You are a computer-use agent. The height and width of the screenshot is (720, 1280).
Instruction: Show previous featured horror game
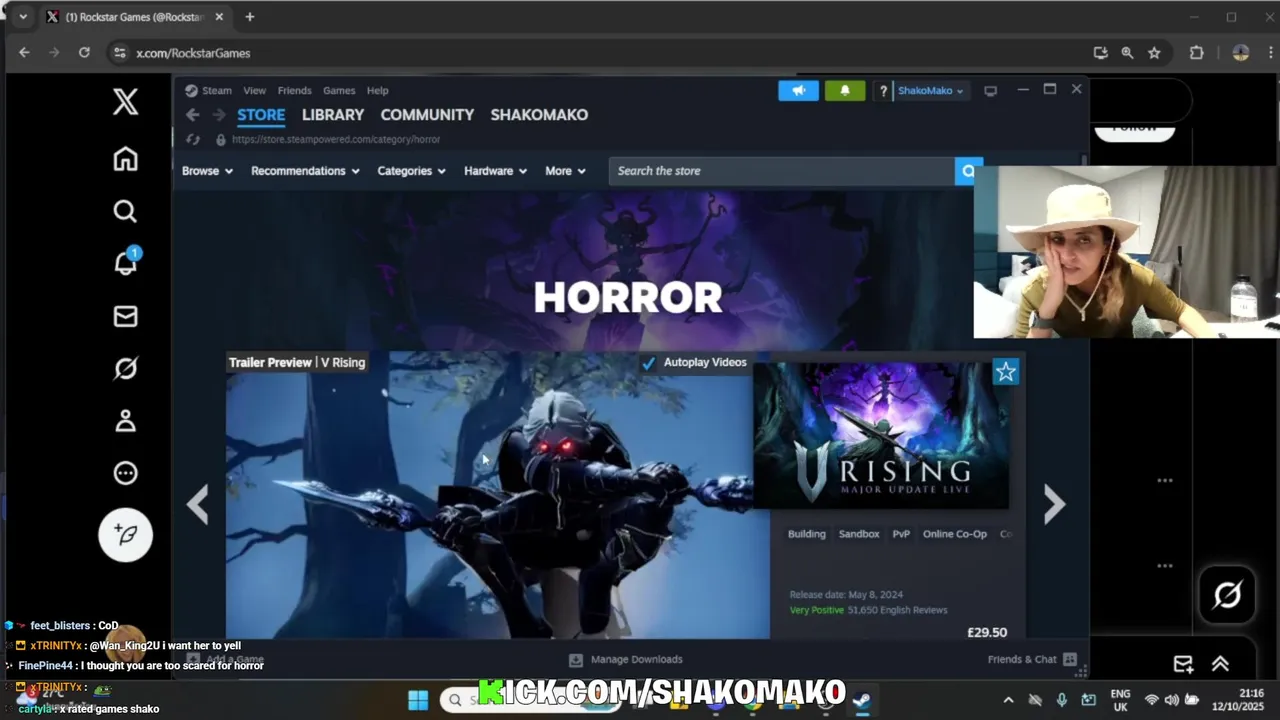(198, 504)
